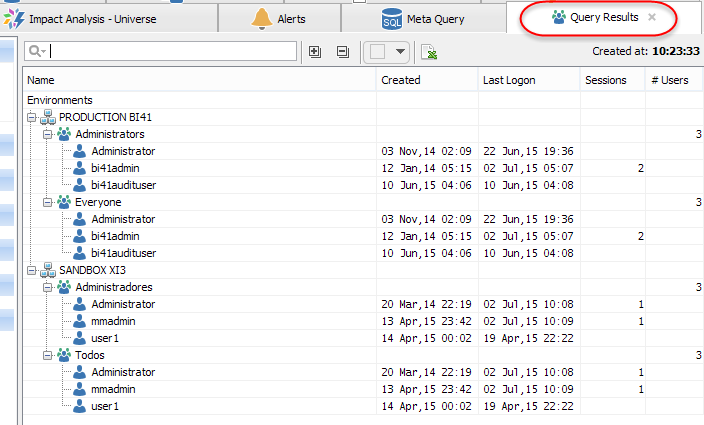Collapse the PRODUCTION BI41 environment node
Viewport: 704px width, 425px height.
[x=31, y=117]
